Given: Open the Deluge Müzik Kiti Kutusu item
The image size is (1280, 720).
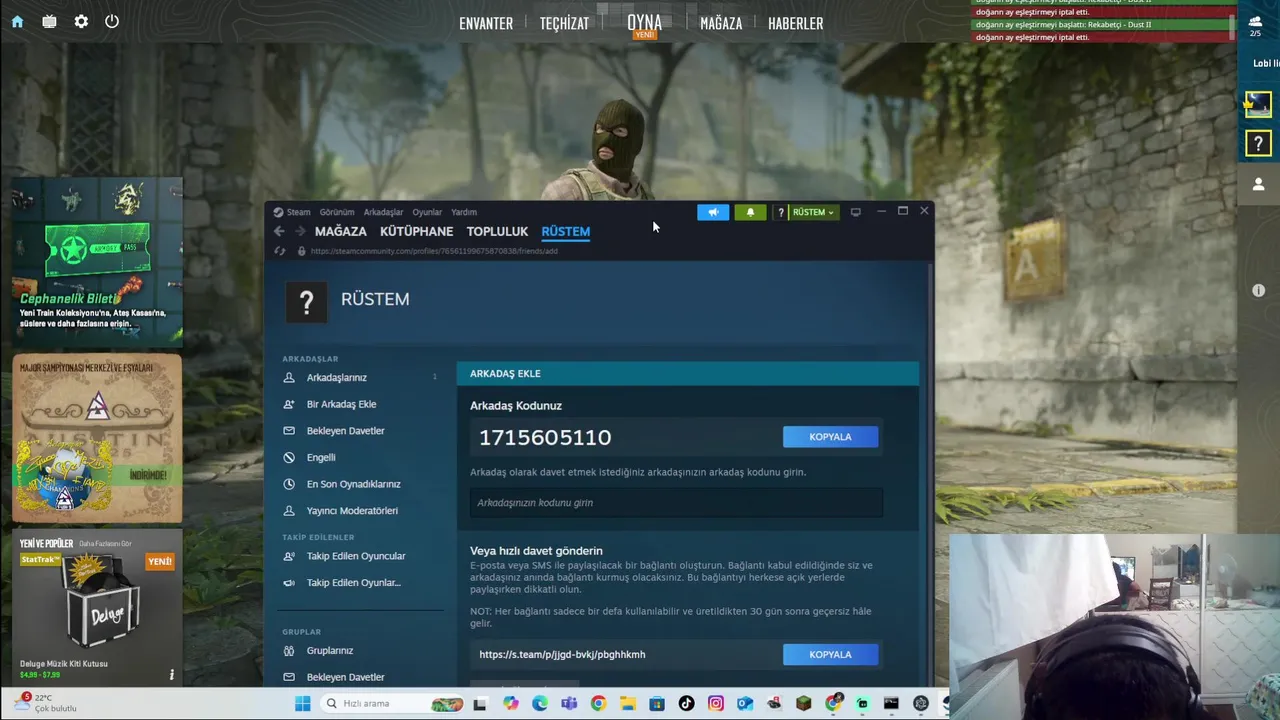Looking at the screenshot, I should point(97,609).
